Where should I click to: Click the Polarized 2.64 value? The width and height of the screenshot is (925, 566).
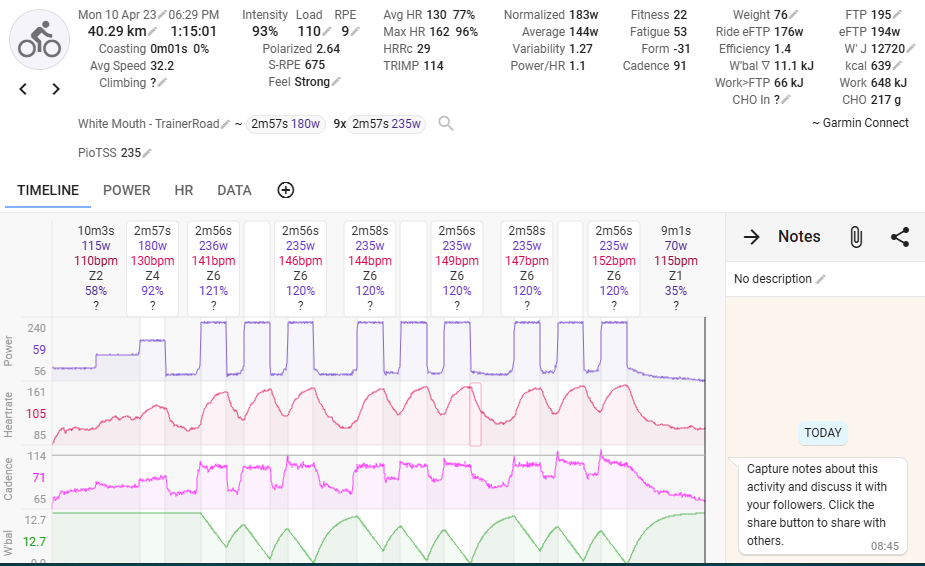click(x=326, y=48)
